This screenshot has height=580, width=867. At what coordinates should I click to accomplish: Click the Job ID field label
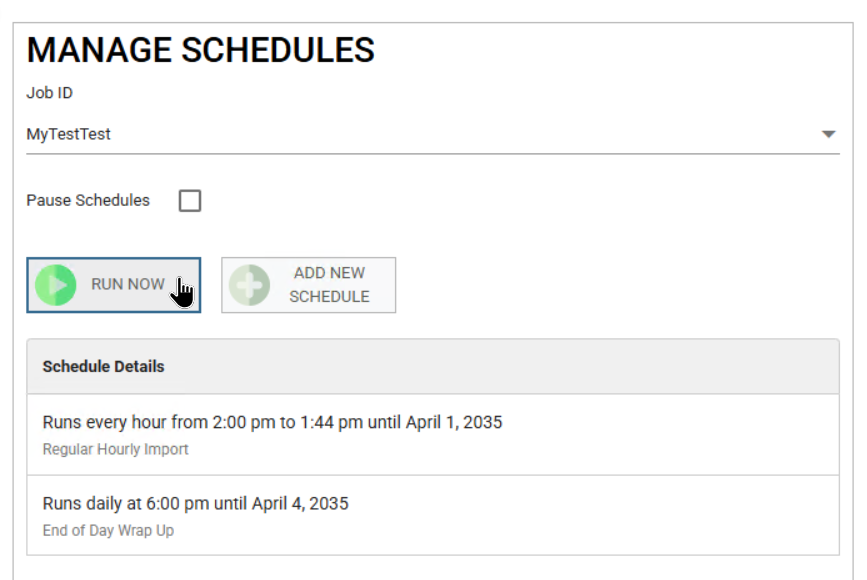(49, 94)
